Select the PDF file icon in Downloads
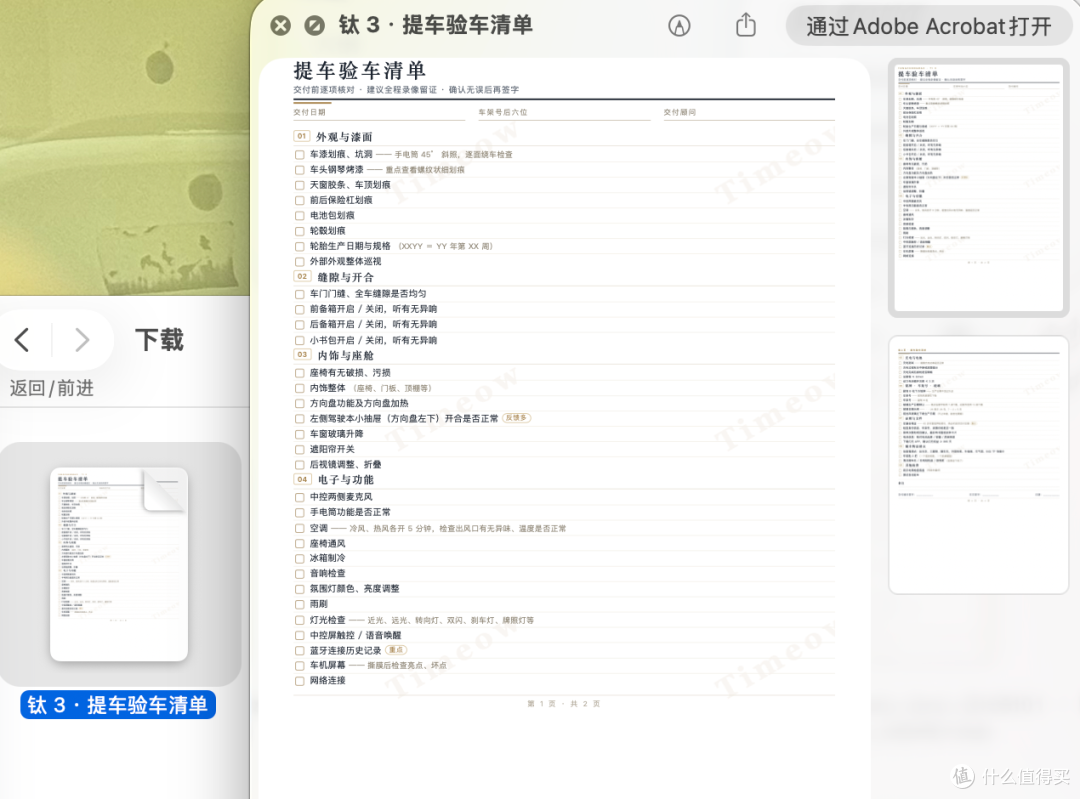The width and height of the screenshot is (1080, 799). [x=119, y=564]
